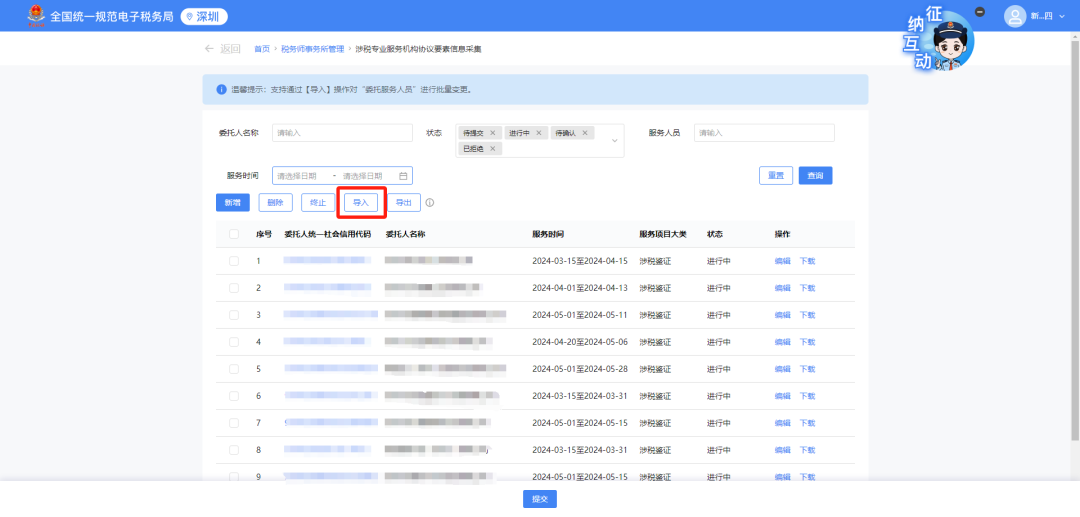Image resolution: width=1080 pixels, height=517 pixels.
Task: Click date 2024-03-15至2024-04-15 in row 1
Action: (x=580, y=261)
